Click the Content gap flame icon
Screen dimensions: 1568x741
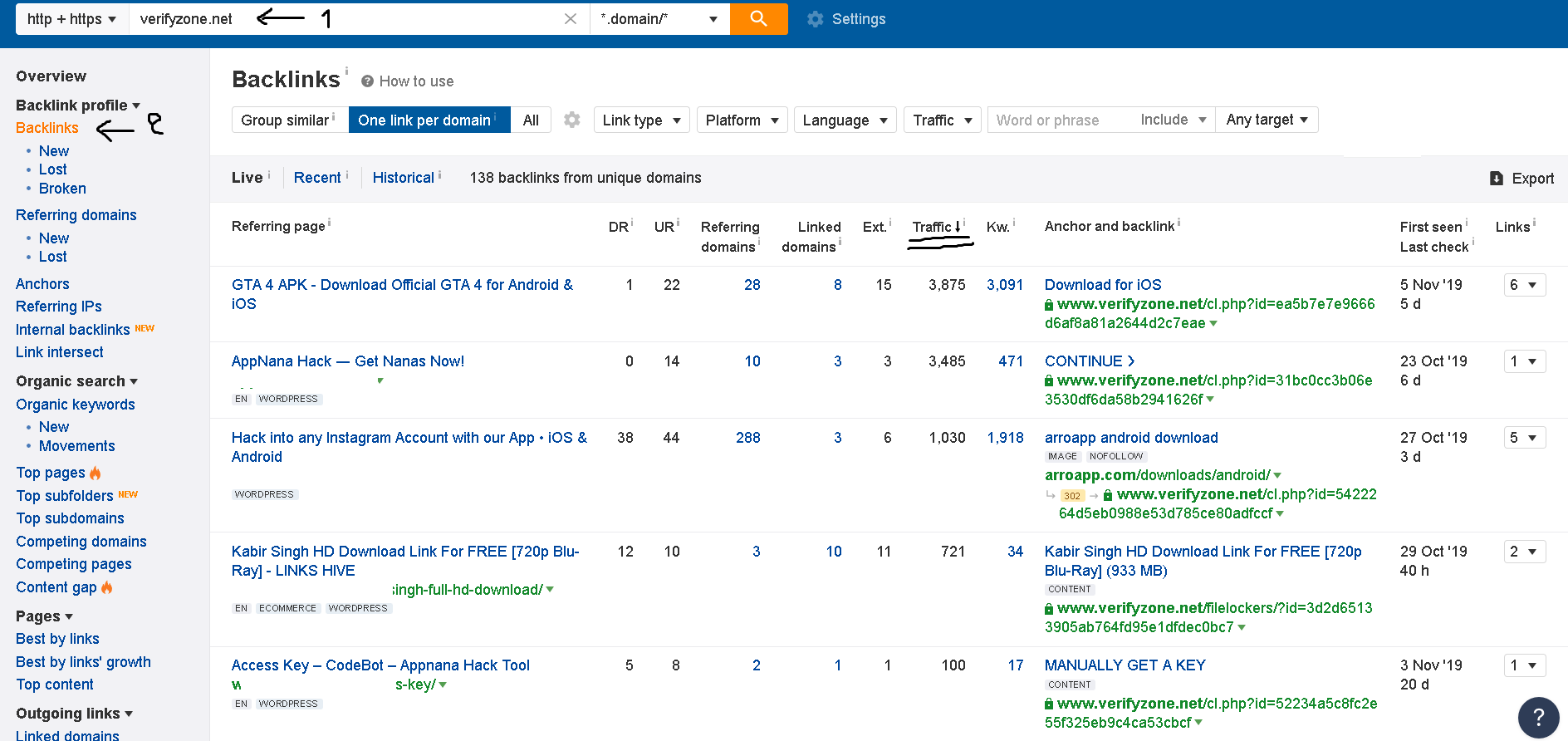[107, 587]
